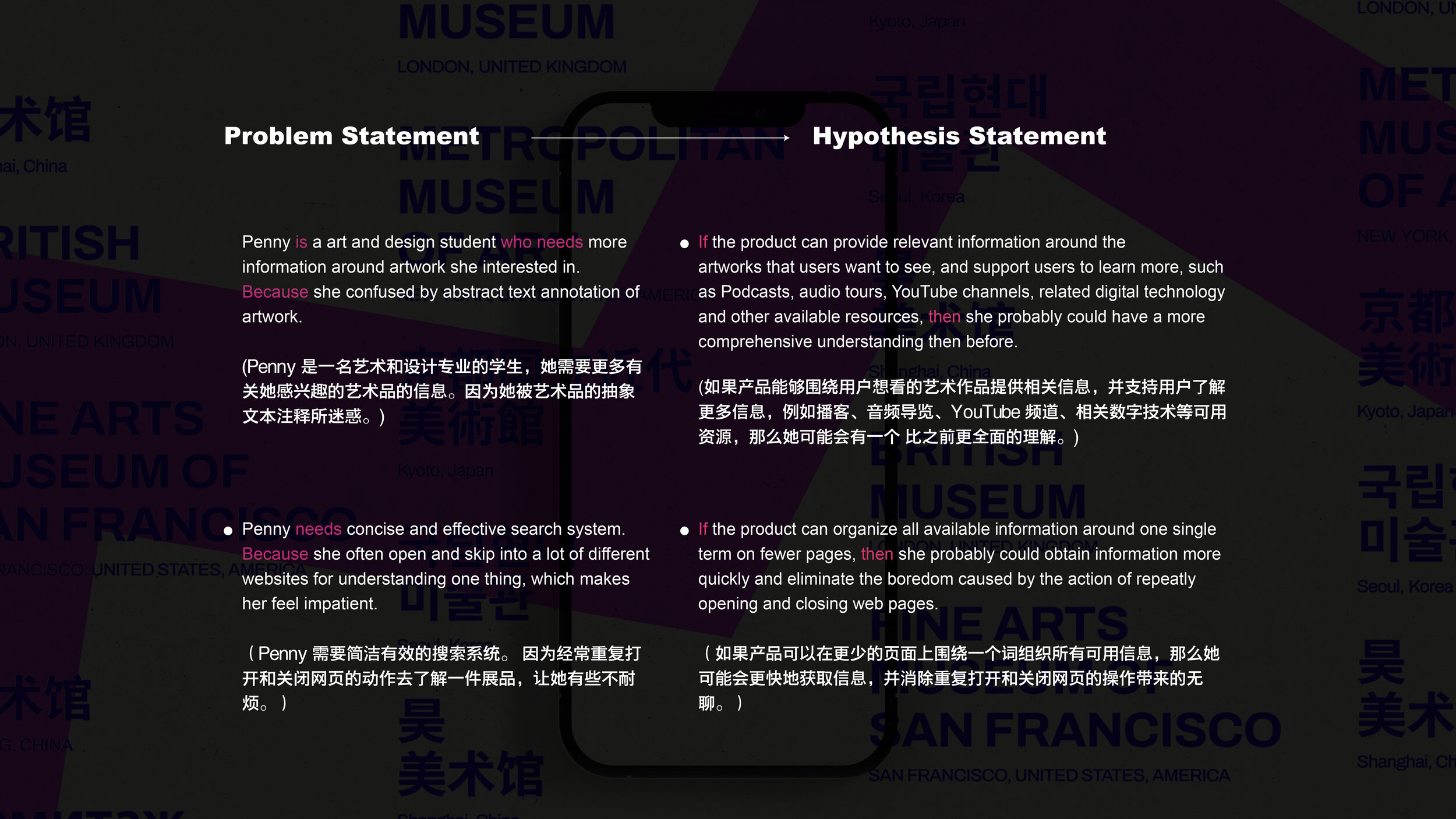
Task: Click pink 'then' before 'she probably could obtain'
Action: [877, 554]
